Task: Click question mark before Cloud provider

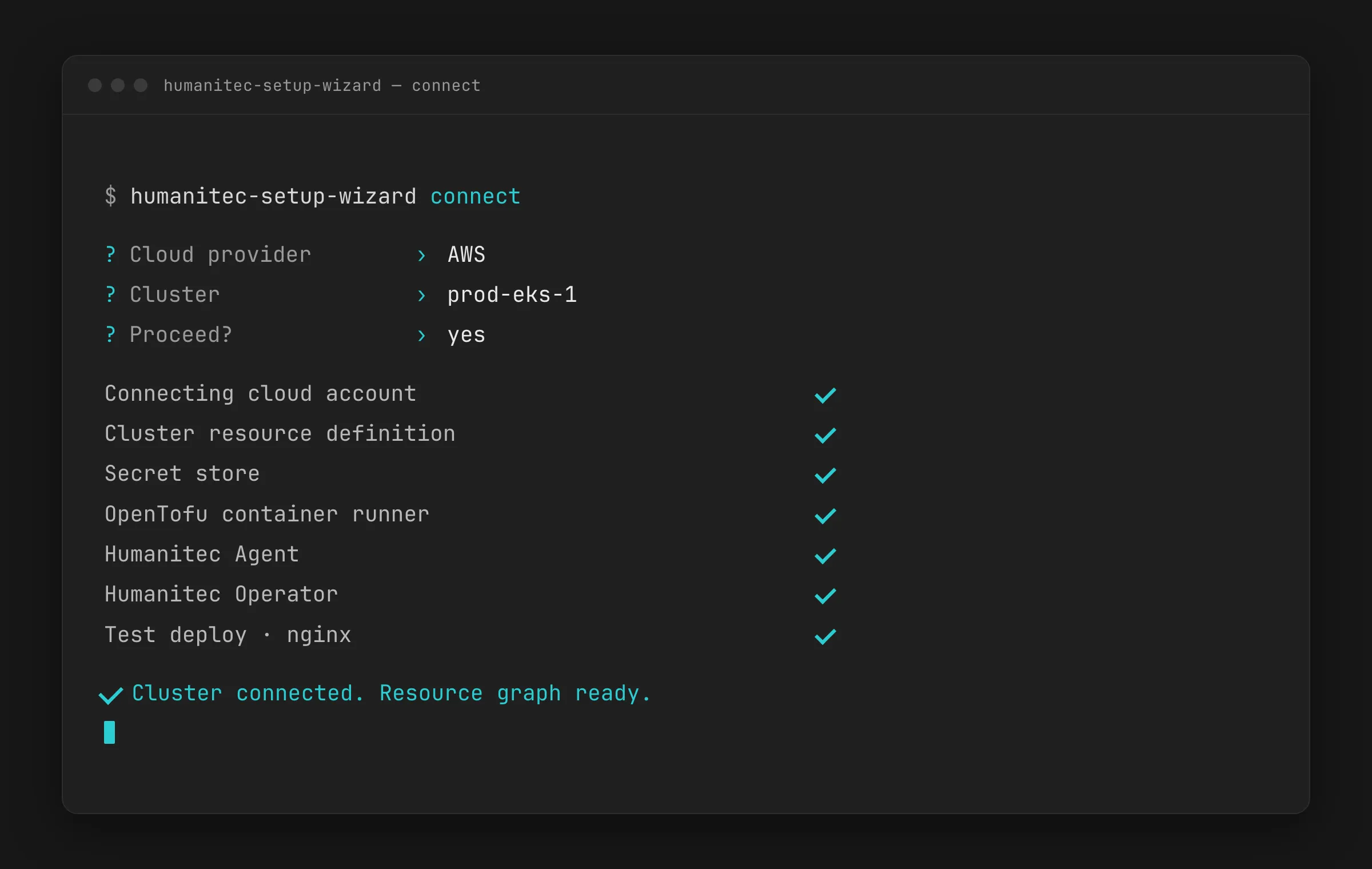Action: point(110,254)
